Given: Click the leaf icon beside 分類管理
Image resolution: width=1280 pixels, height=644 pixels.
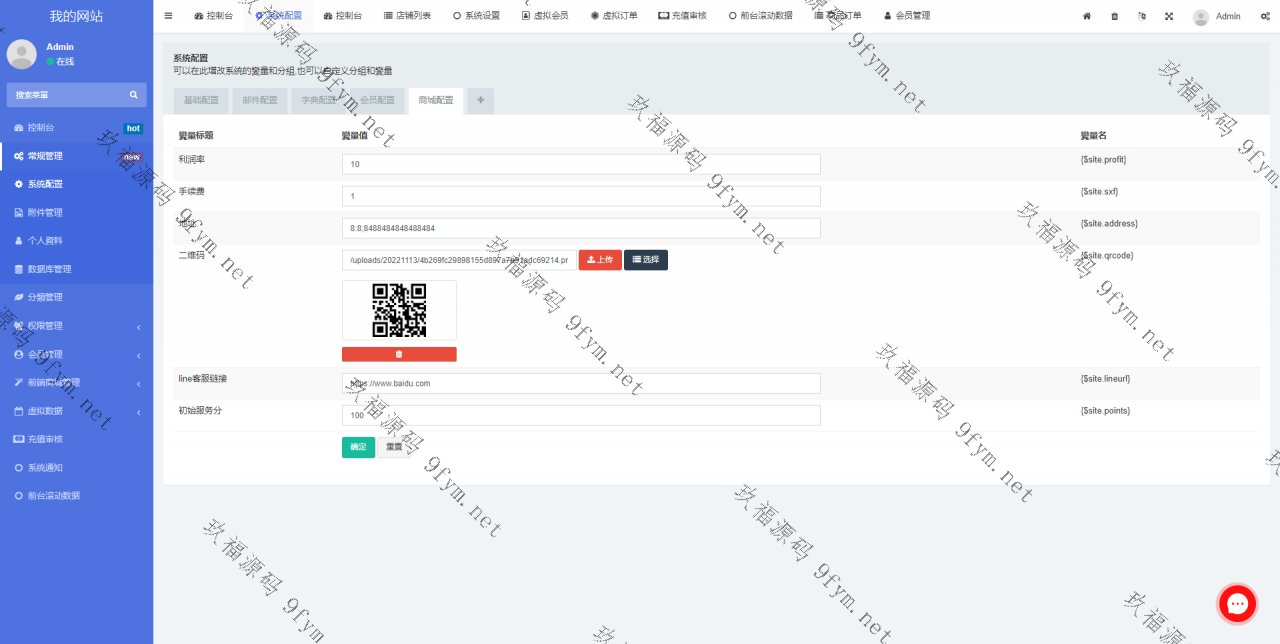Looking at the screenshot, I should pyautogui.click(x=18, y=297).
